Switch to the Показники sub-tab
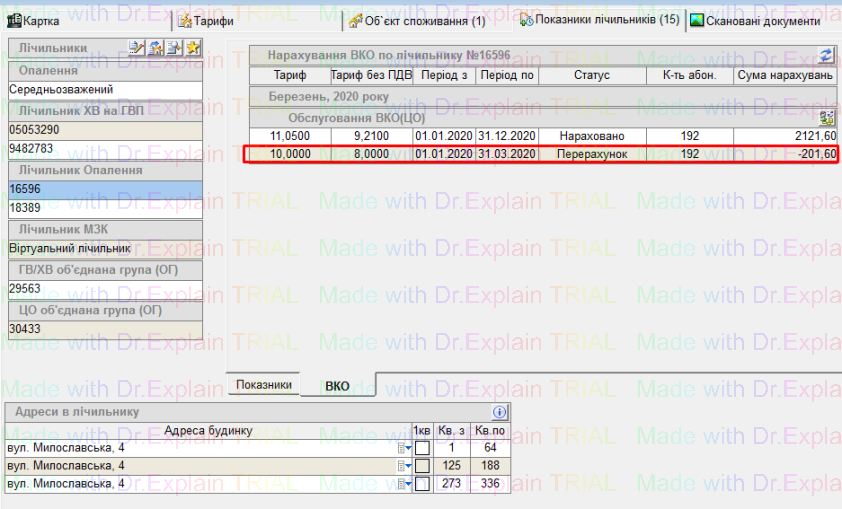This screenshot has height=509, width=842. pyautogui.click(x=264, y=384)
